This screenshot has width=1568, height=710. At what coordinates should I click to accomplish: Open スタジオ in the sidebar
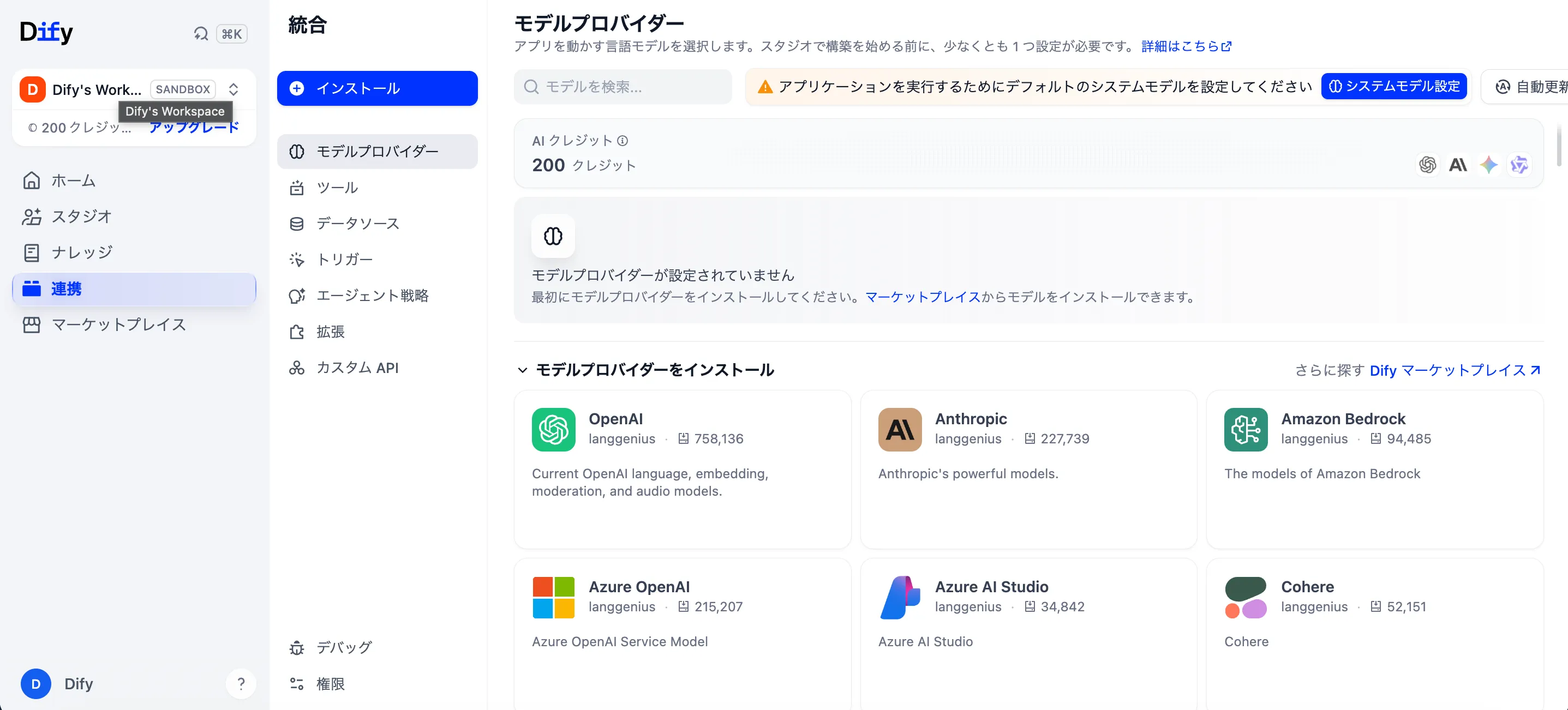tap(134, 216)
